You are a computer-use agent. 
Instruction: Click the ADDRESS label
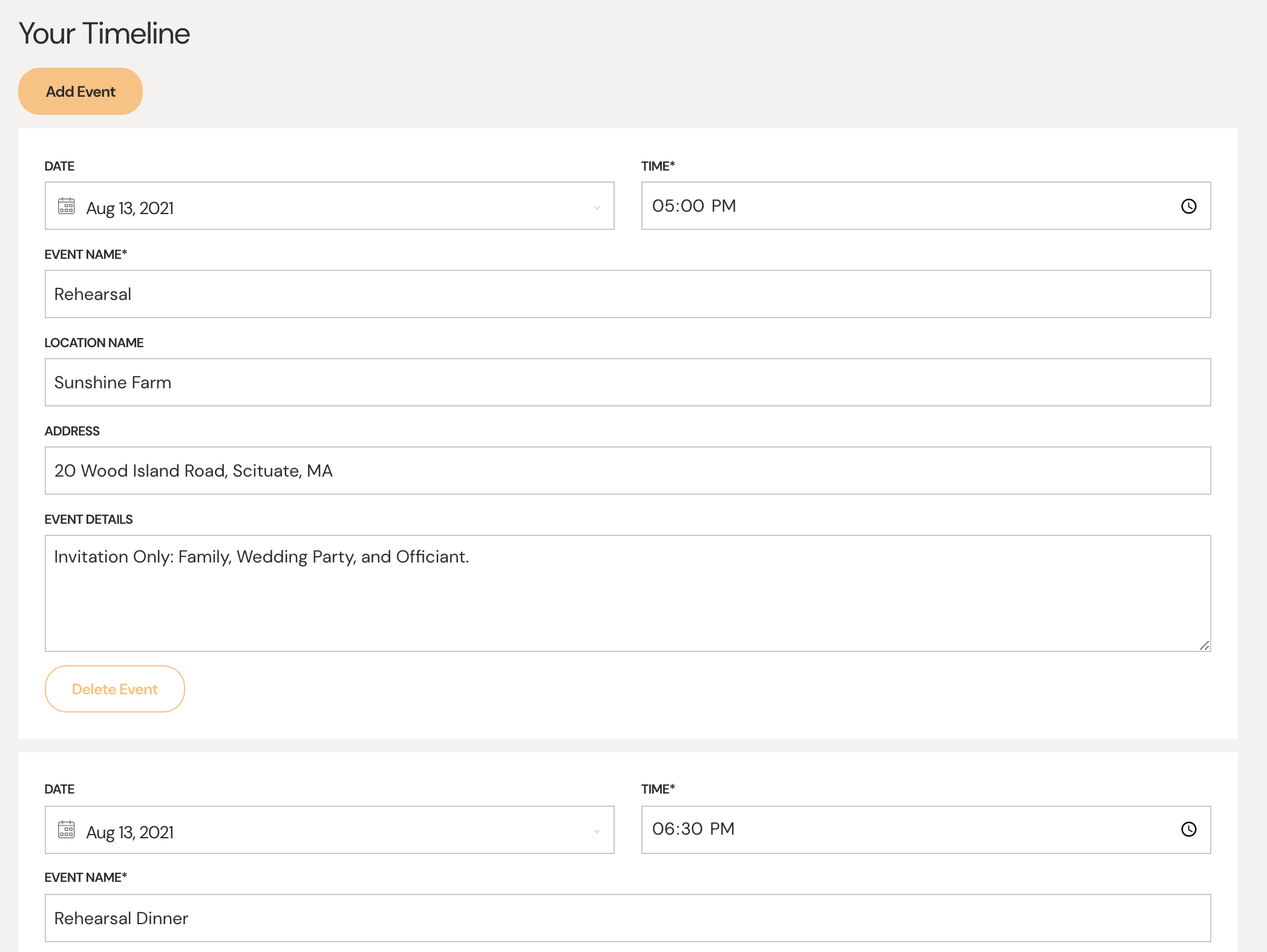click(x=72, y=431)
